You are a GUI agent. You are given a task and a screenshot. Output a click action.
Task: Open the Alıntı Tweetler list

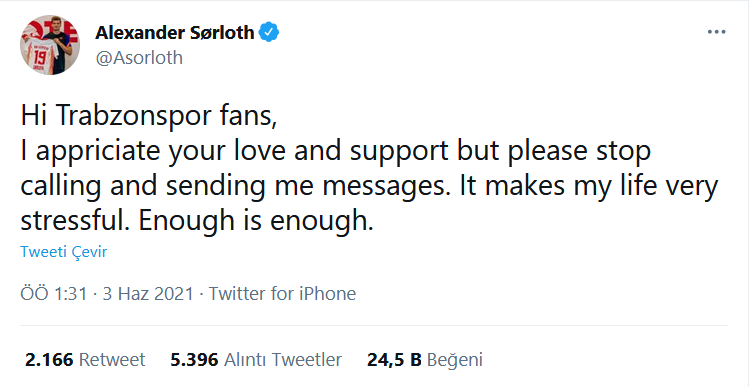[283, 359]
